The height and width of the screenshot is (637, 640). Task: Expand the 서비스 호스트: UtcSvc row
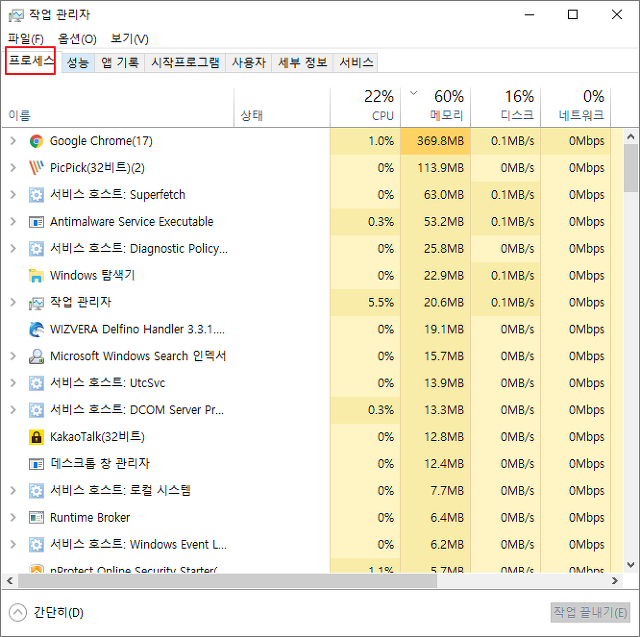pyautogui.click(x=13, y=383)
